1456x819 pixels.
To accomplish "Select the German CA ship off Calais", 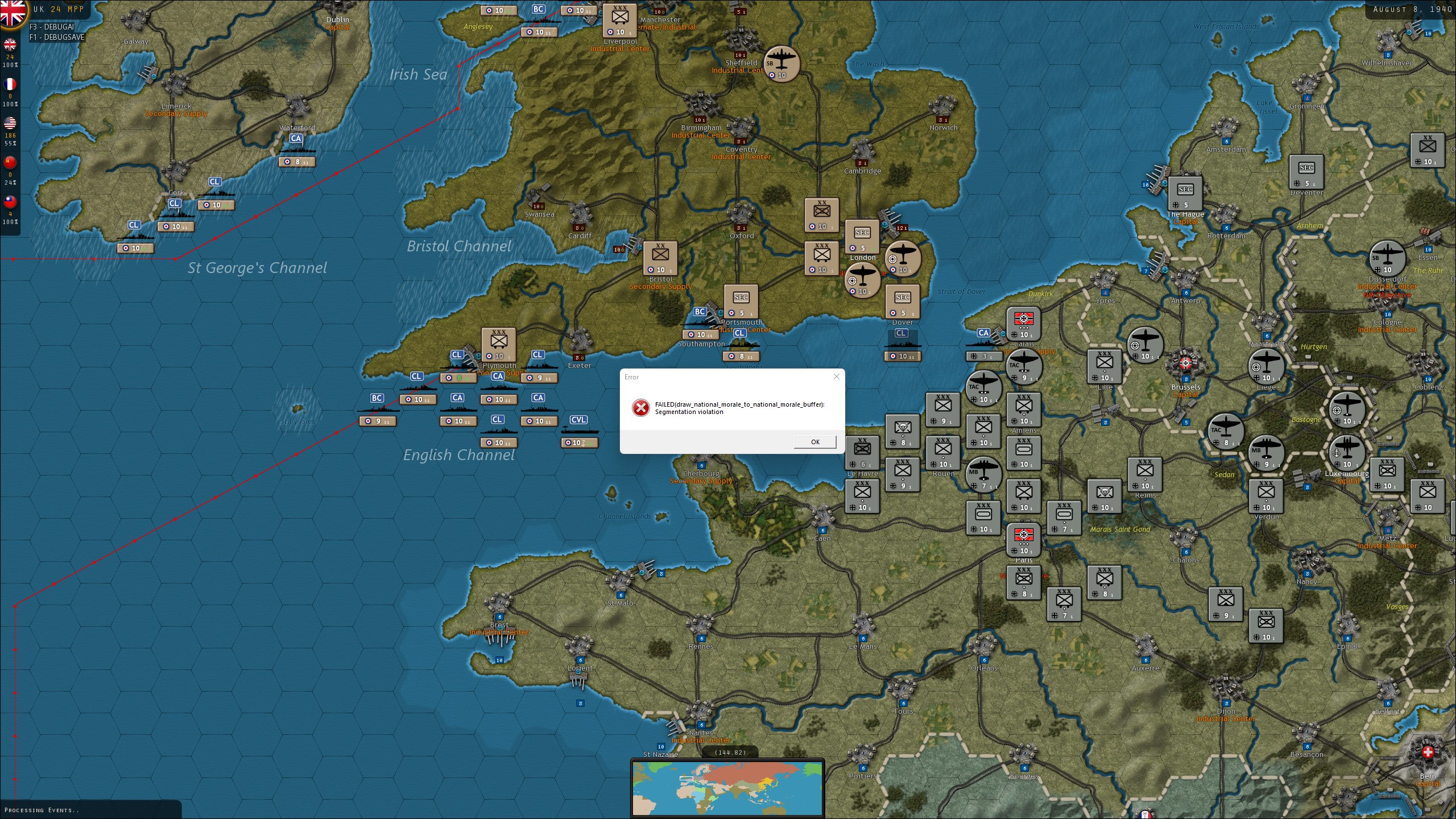I will pos(984,345).
